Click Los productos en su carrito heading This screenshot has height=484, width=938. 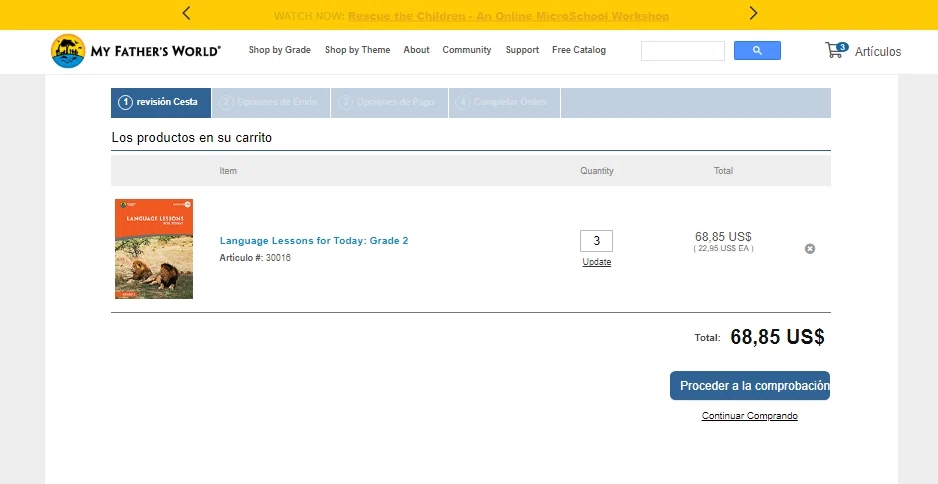[x=191, y=138]
